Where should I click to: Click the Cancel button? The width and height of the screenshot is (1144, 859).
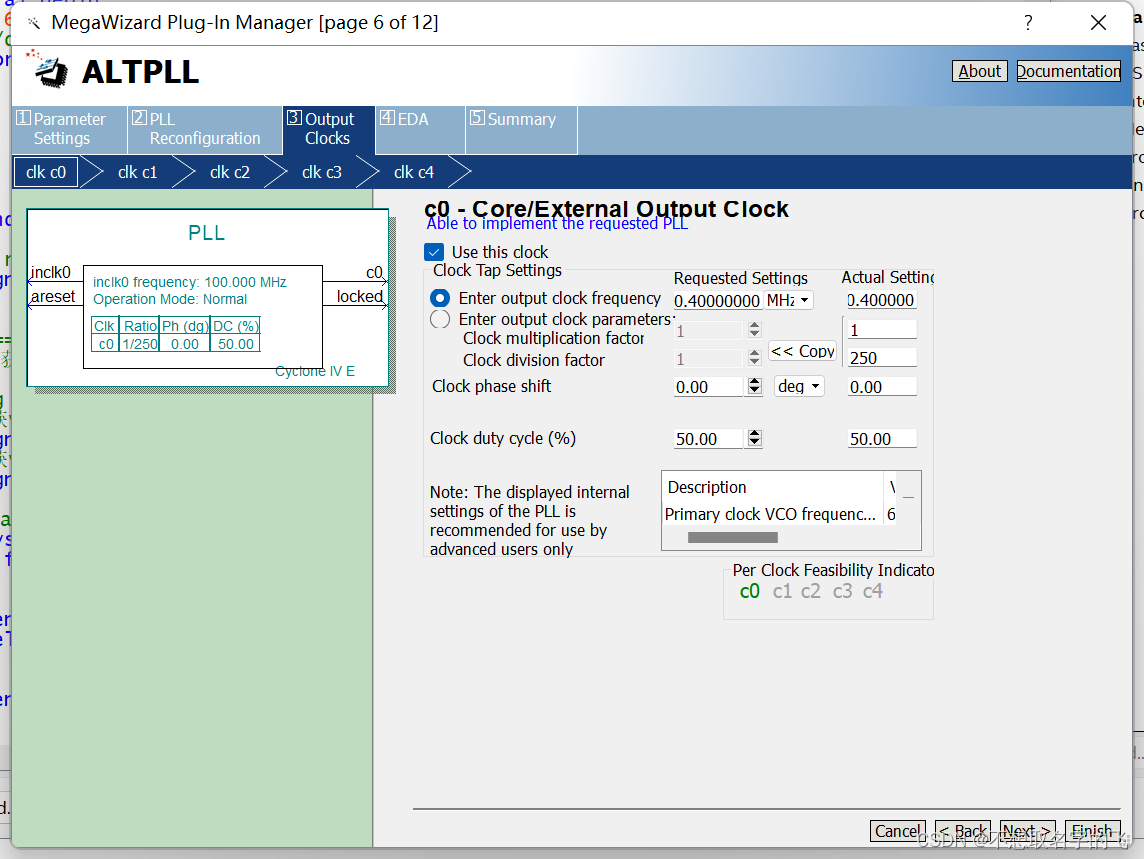coord(897,831)
